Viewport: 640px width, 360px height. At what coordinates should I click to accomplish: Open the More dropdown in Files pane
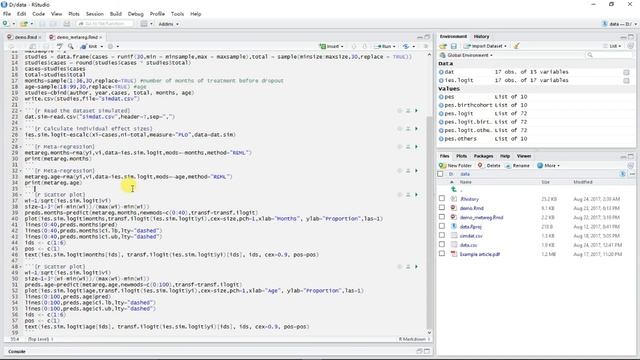coord(548,165)
